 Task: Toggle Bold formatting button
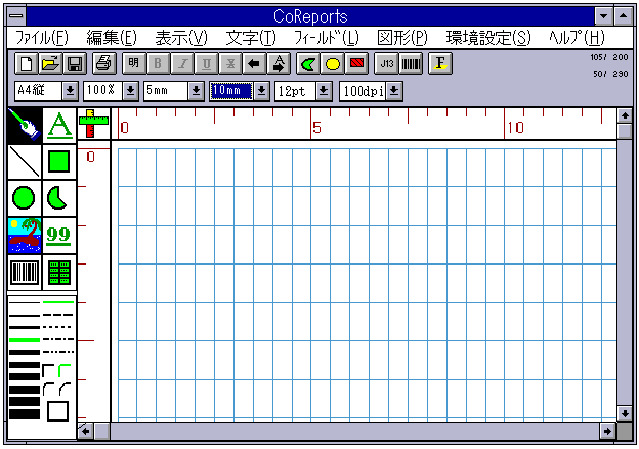pyautogui.click(x=158, y=64)
